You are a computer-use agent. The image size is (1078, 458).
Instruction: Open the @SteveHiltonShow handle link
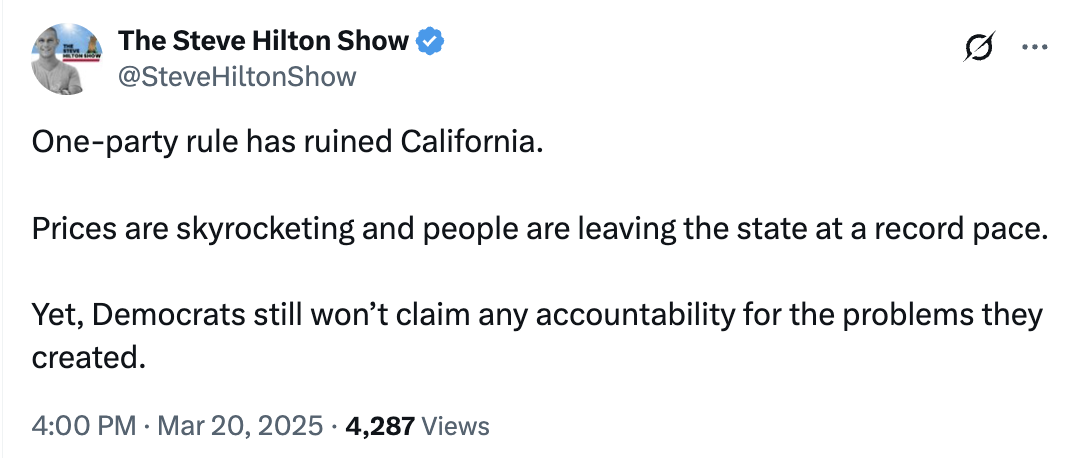237,76
